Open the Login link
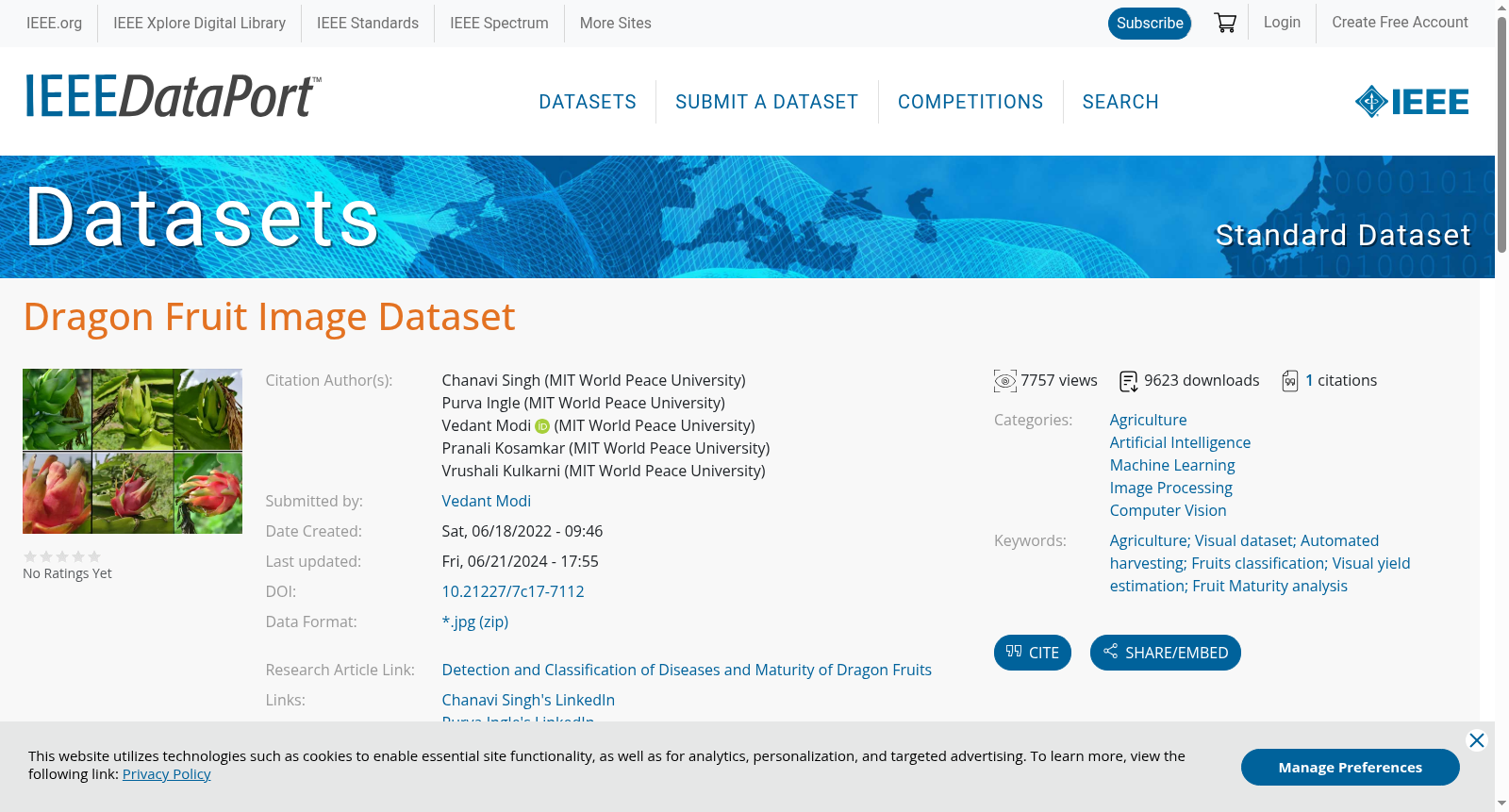The height and width of the screenshot is (812, 1509). 1282,23
